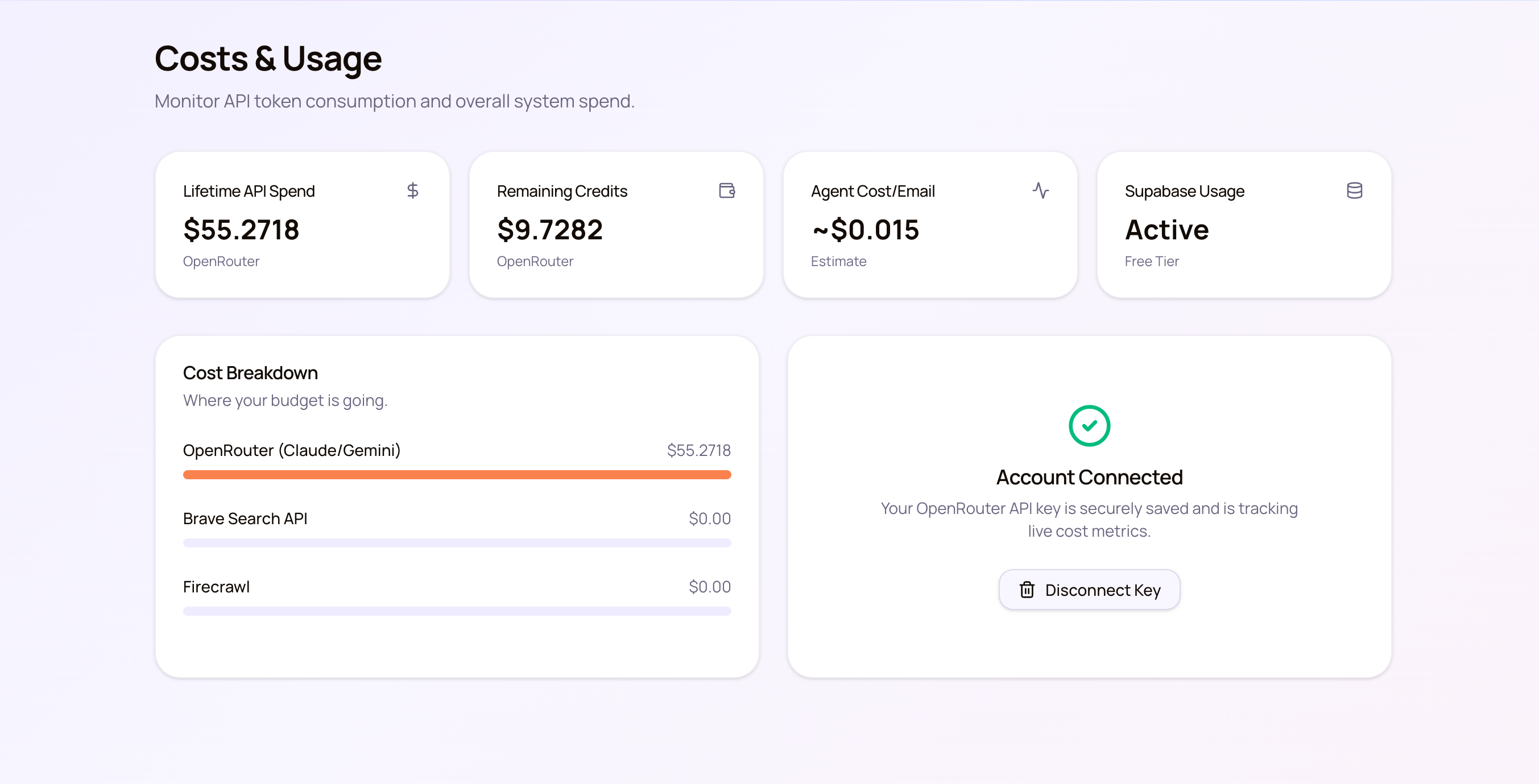Click the OpenRouter (Claude/Gemini) breakdown label
This screenshot has height=784, width=1539.
292,450
